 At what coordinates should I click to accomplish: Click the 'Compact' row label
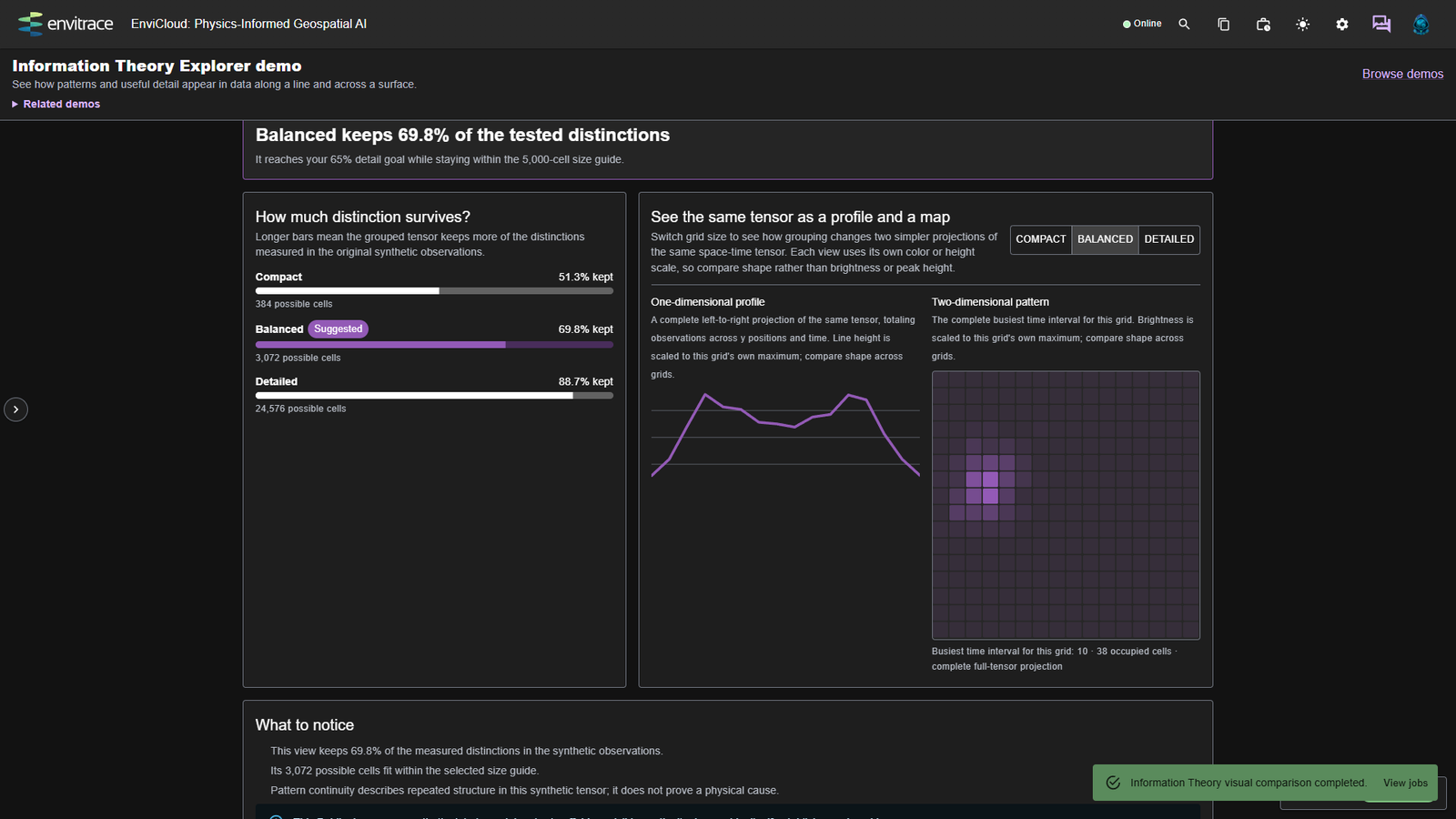pos(278,277)
